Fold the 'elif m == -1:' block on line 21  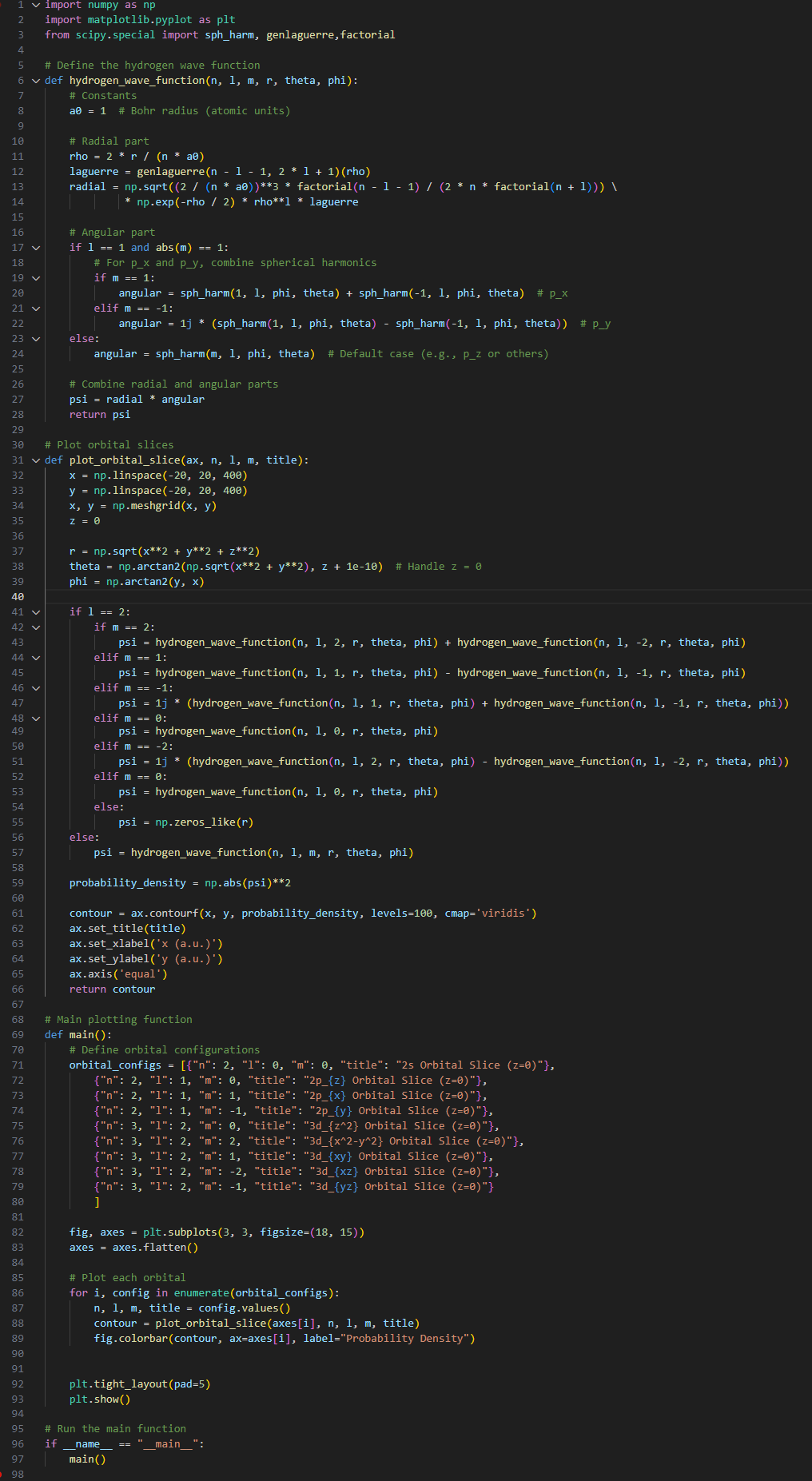[36, 309]
